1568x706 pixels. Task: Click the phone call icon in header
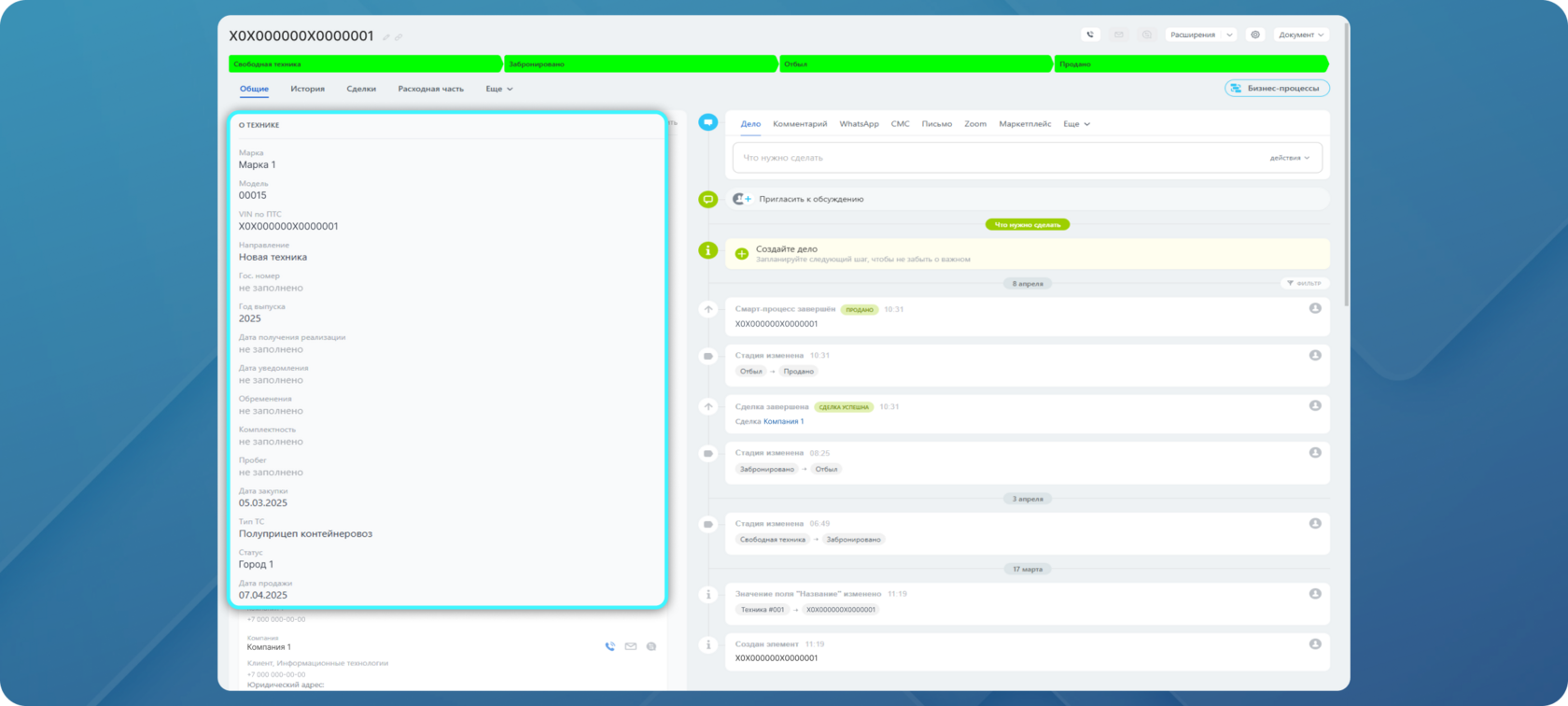tap(1090, 35)
